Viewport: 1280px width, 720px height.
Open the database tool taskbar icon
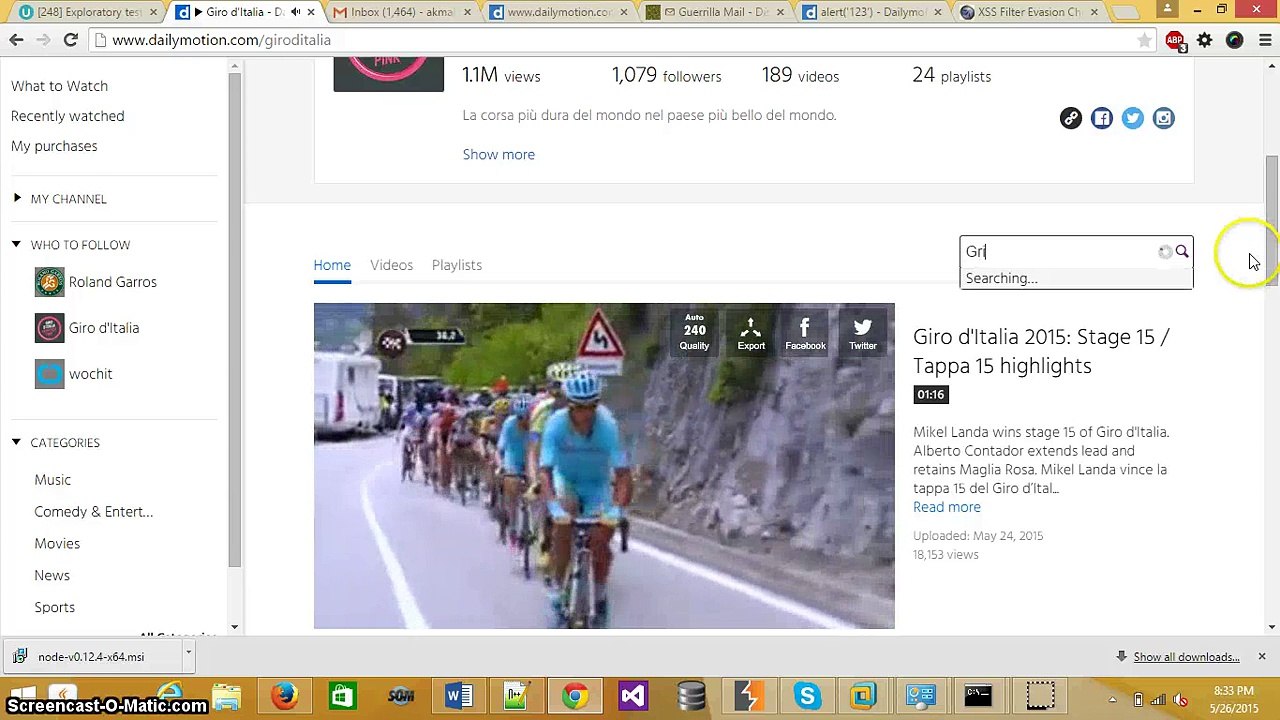tap(691, 695)
